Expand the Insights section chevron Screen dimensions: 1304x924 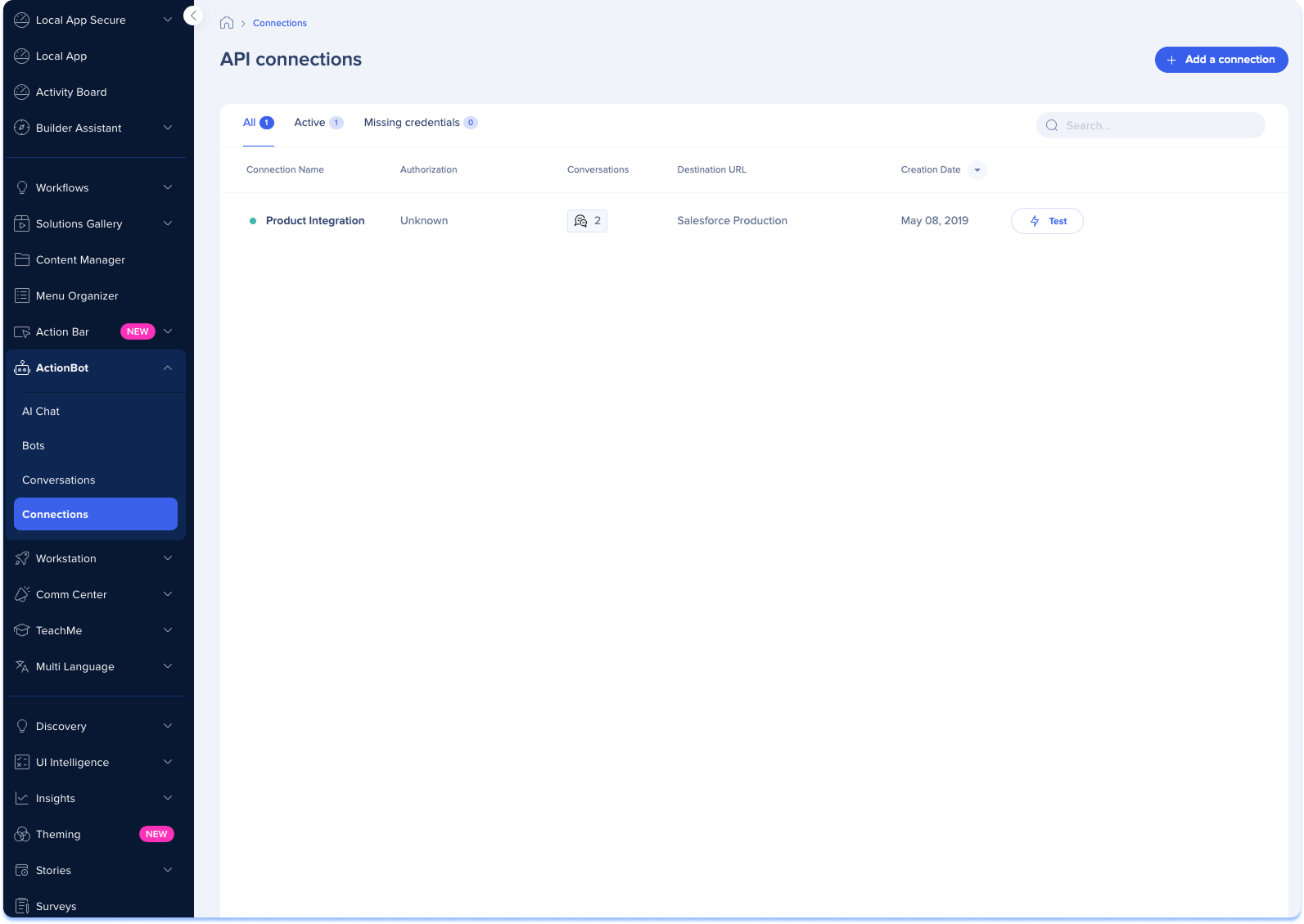pos(168,799)
